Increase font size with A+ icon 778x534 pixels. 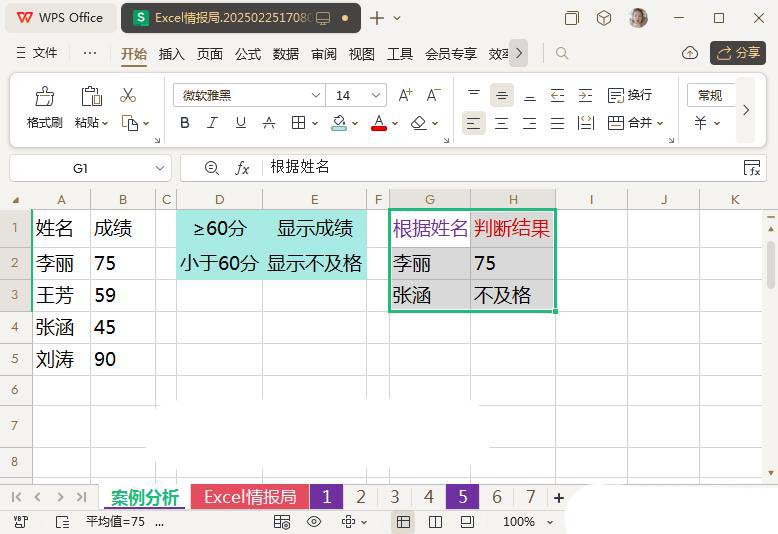tap(405, 95)
